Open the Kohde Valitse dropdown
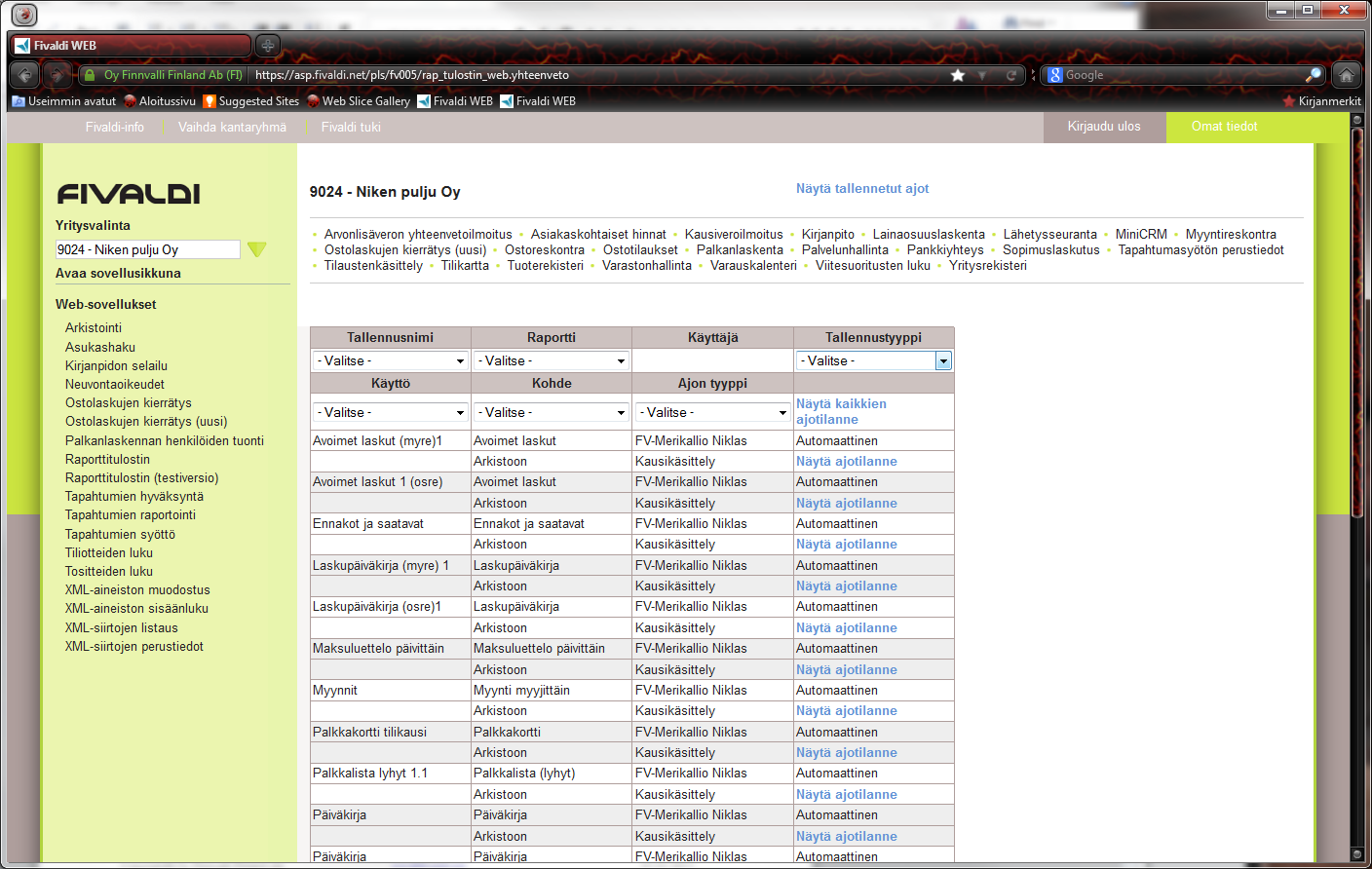 552,412
